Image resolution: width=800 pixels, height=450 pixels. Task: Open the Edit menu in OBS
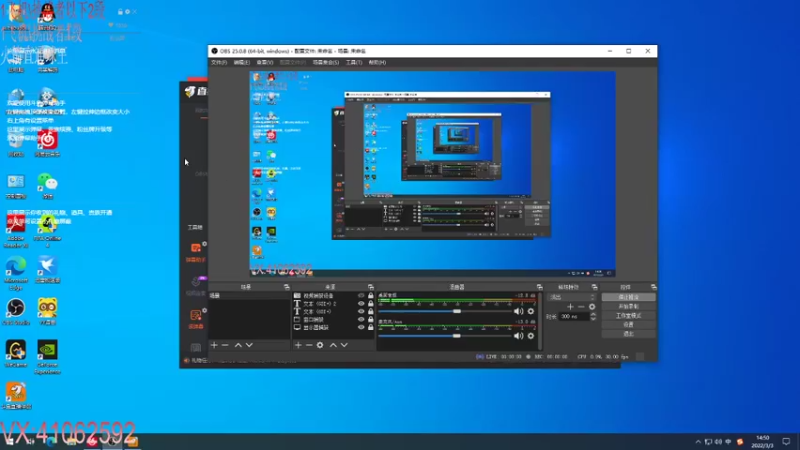[241, 62]
